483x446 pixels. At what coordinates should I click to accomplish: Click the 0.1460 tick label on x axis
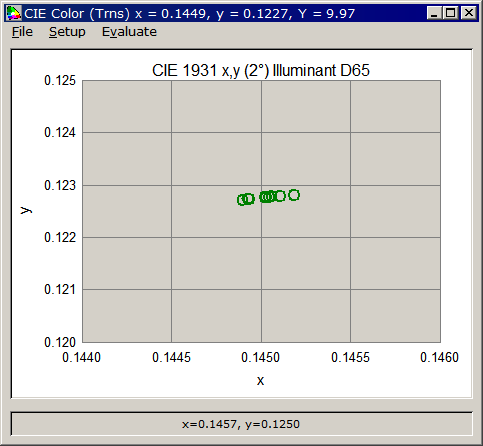click(x=439, y=357)
